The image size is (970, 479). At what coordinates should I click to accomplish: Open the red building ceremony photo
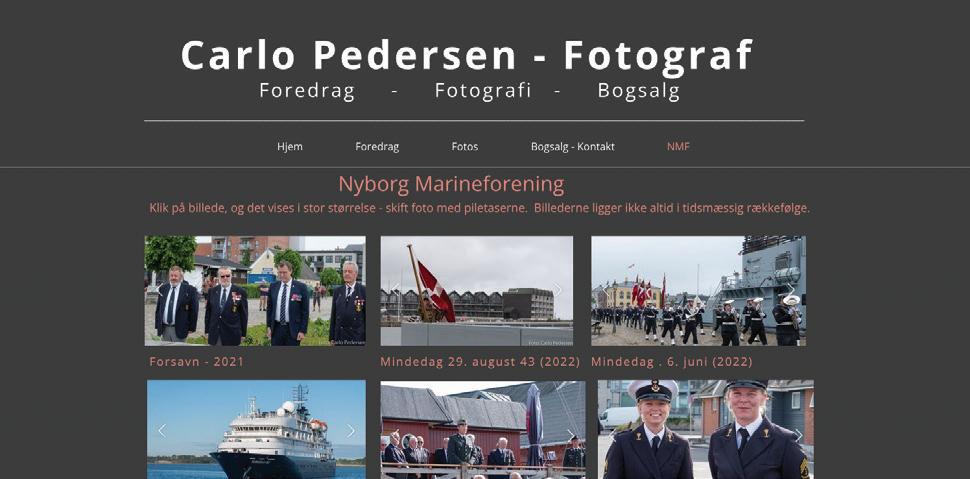pos(483,429)
